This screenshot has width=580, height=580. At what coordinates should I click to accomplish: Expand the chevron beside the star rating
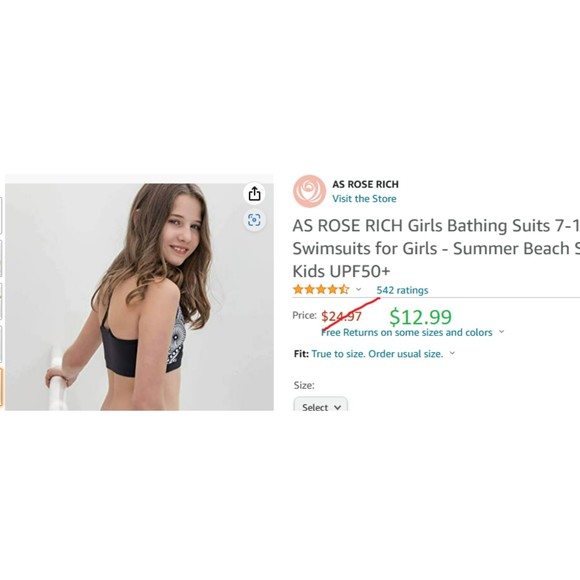pos(358,289)
